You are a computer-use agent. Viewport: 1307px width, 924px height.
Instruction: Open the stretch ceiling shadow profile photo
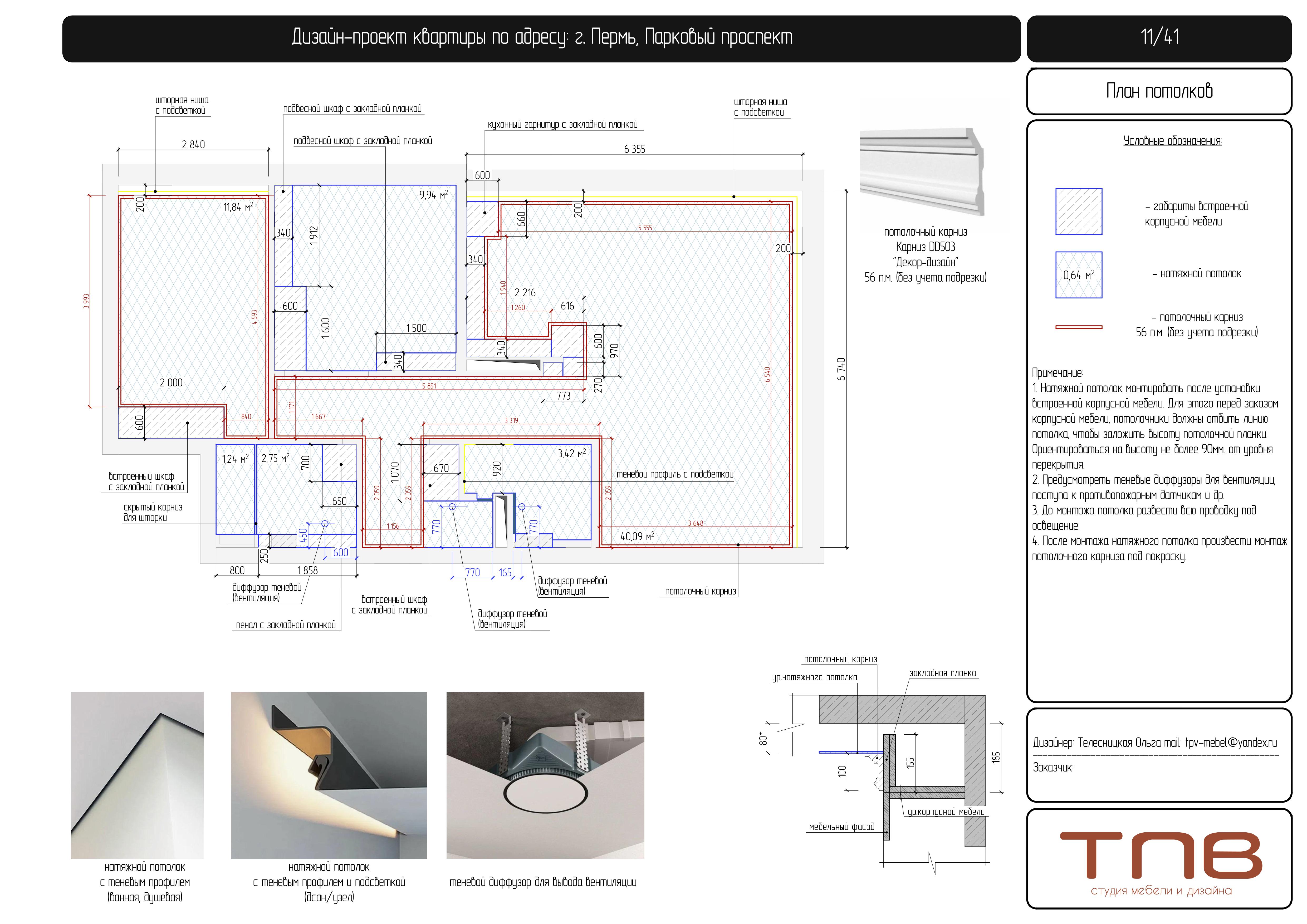(137, 775)
